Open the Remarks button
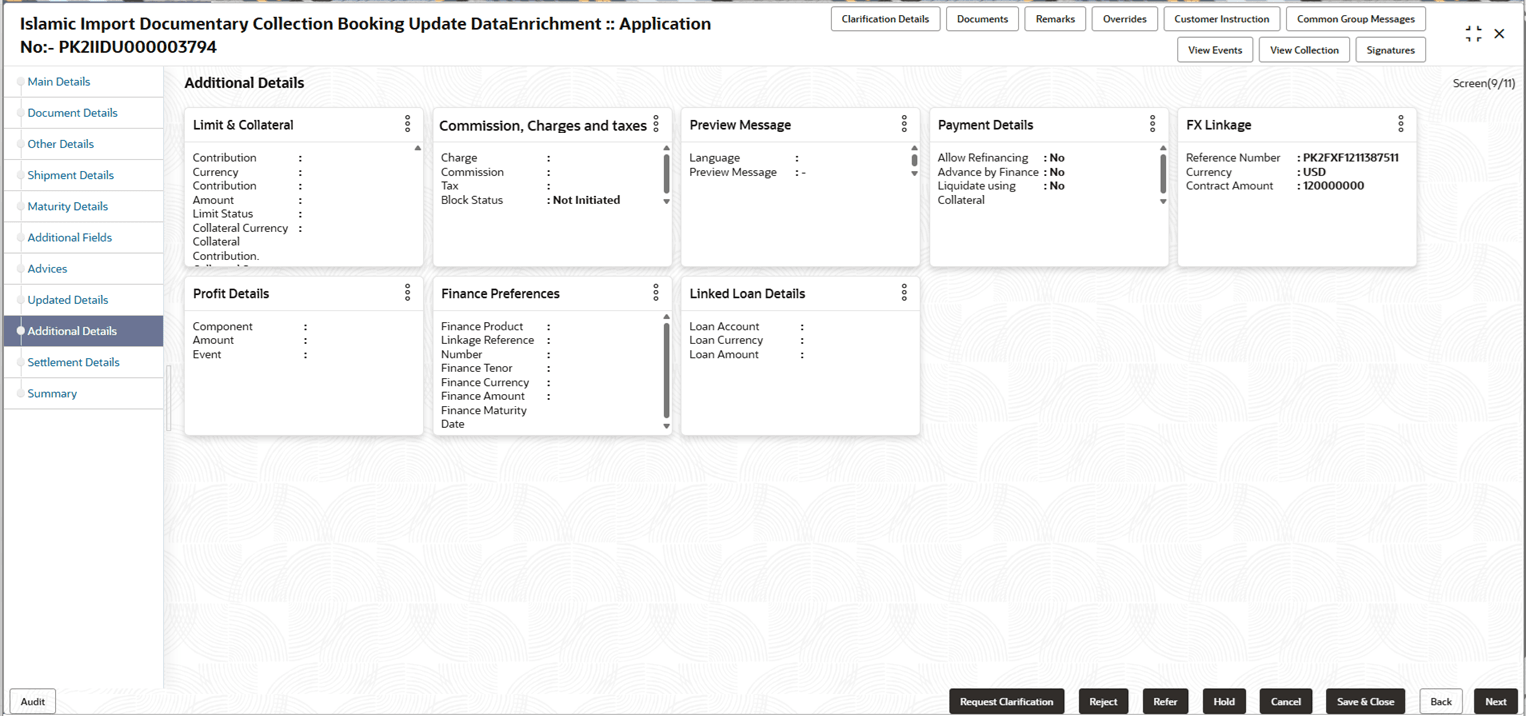Image resolution: width=1527 pixels, height=716 pixels. [1055, 19]
